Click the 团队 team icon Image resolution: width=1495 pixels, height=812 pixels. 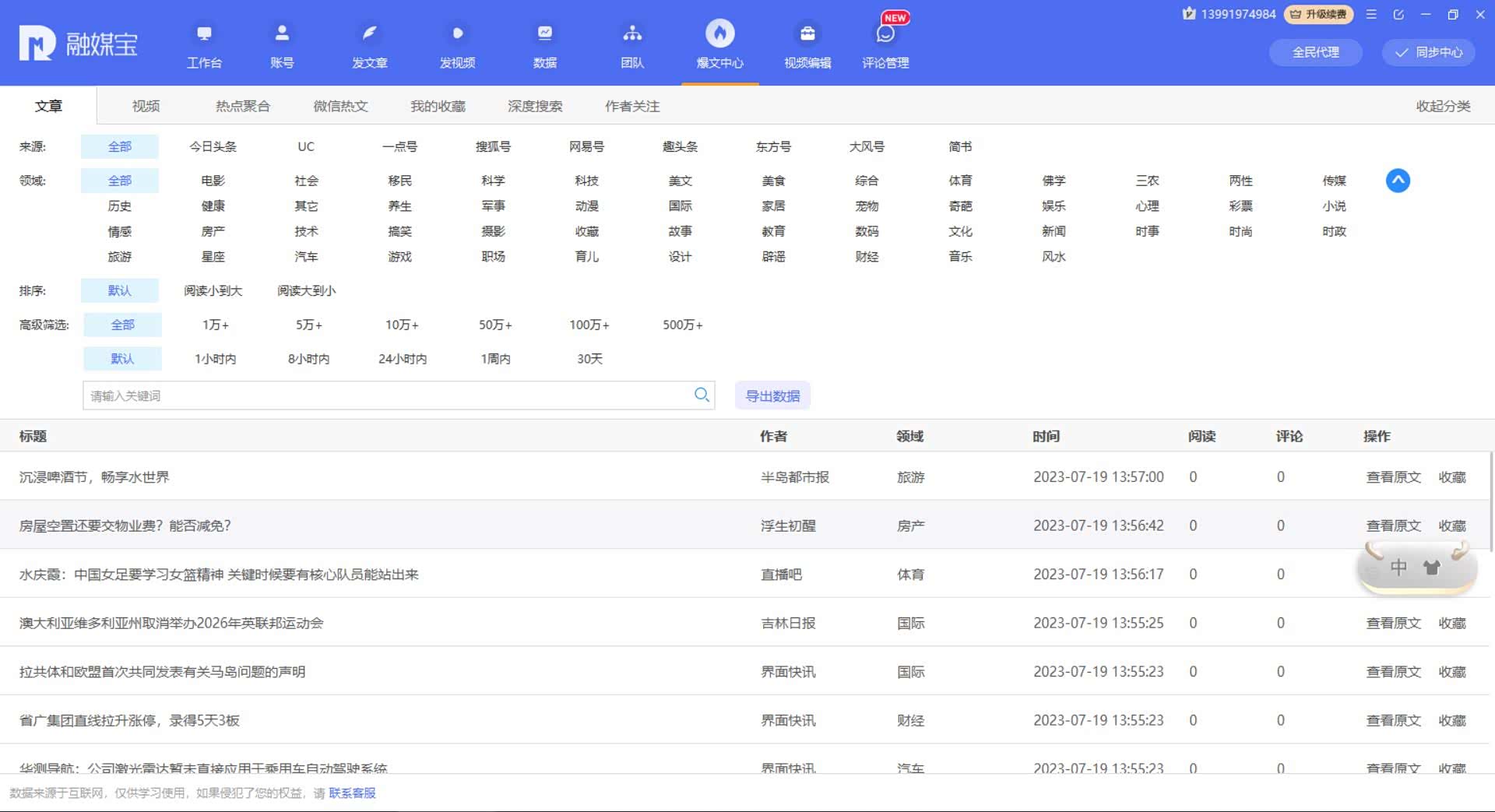[632, 34]
